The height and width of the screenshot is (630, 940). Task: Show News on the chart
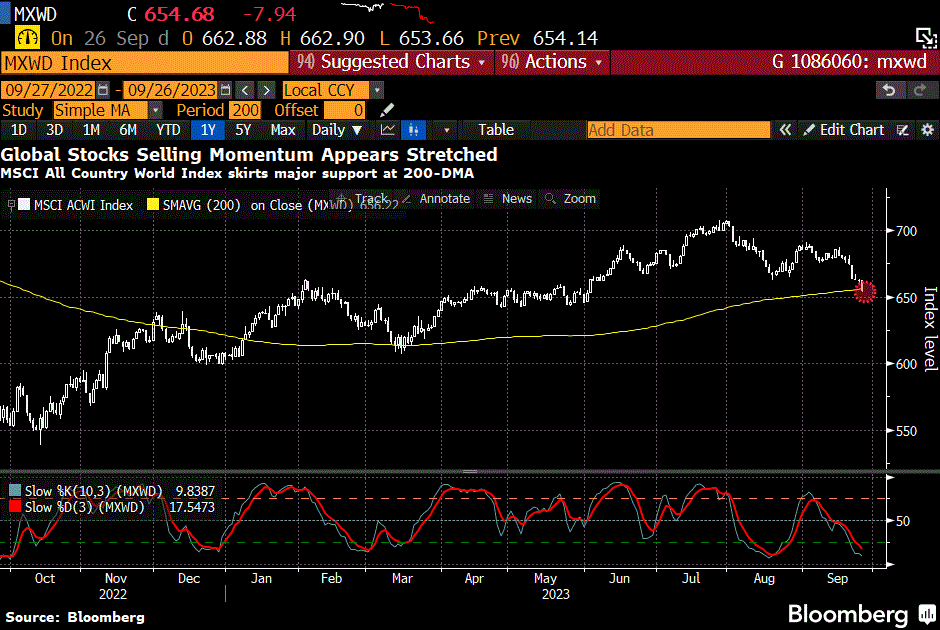[508, 198]
